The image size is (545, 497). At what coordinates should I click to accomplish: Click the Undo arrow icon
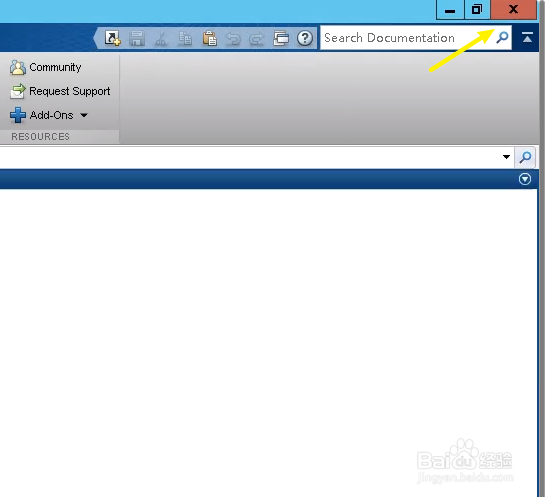tap(233, 38)
